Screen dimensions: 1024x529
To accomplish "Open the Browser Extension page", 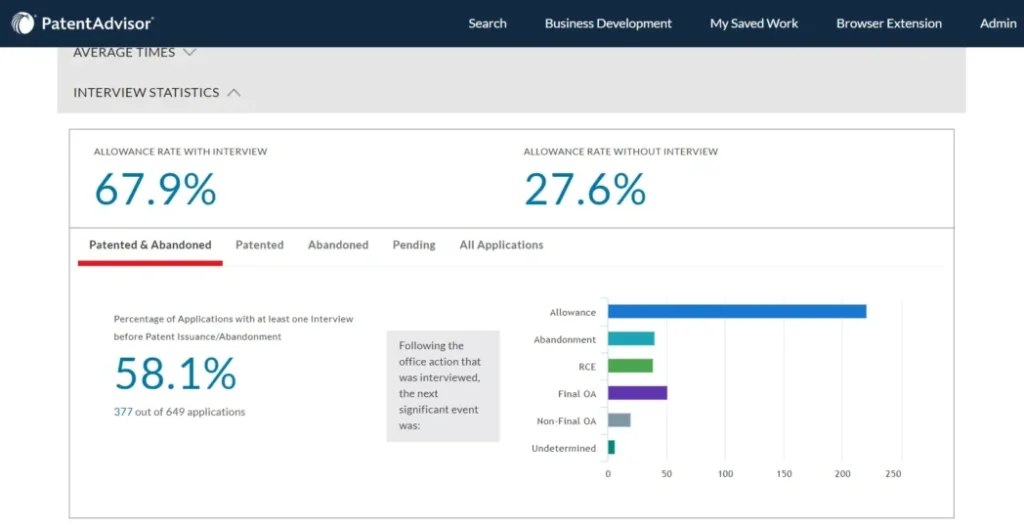I will pos(889,23).
